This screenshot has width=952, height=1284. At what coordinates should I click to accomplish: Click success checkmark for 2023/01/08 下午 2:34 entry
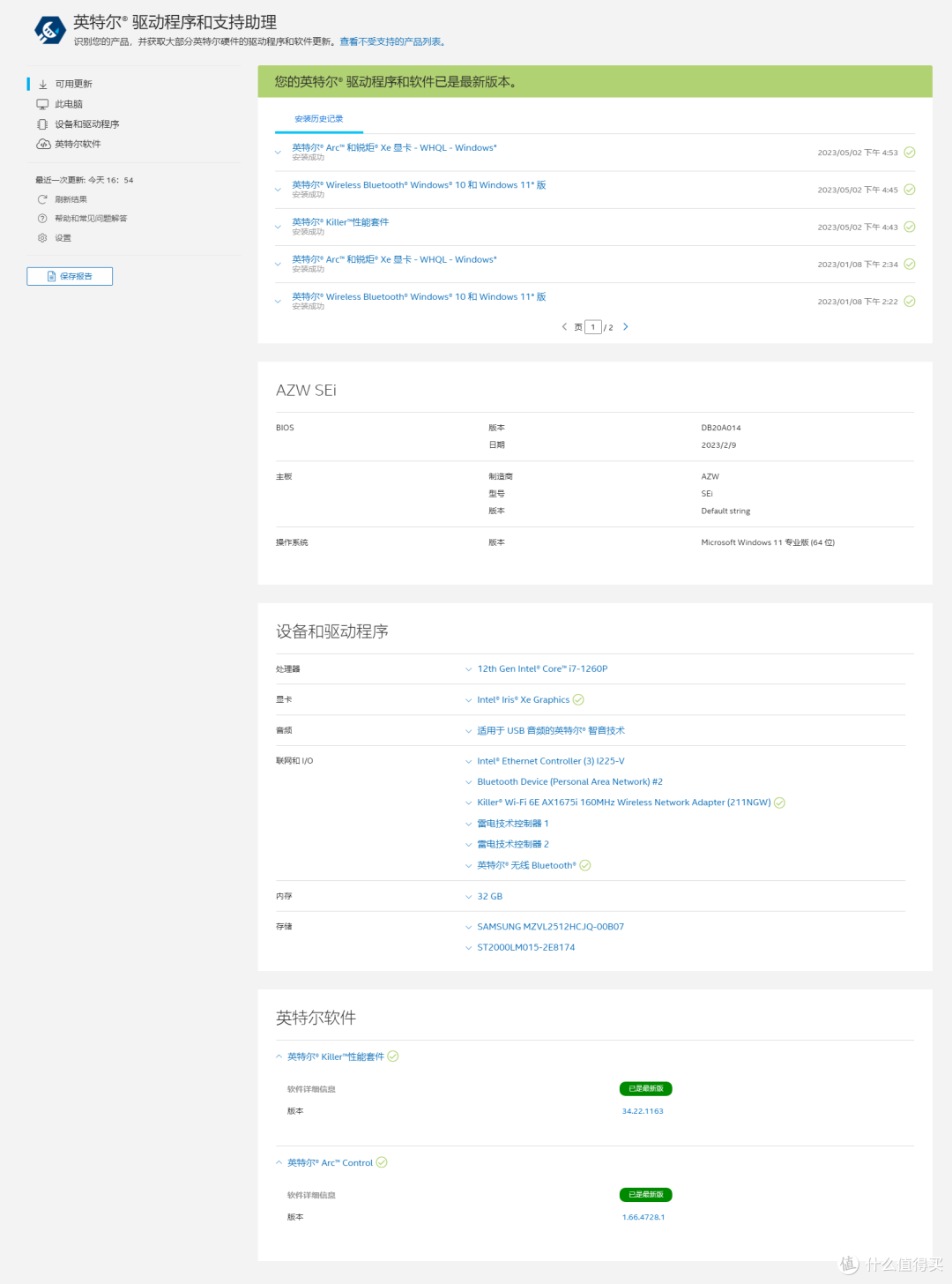(x=910, y=264)
